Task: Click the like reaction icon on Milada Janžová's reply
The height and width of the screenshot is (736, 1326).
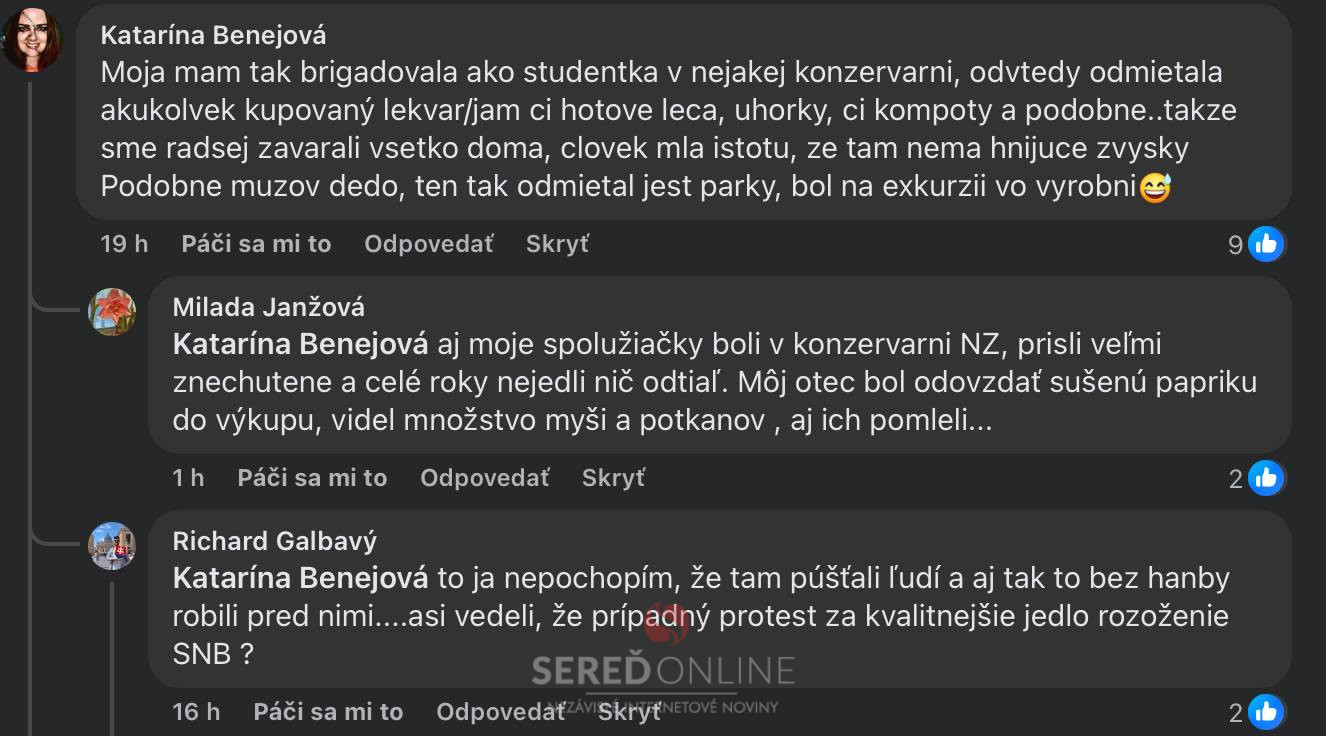Action: 1266,479
